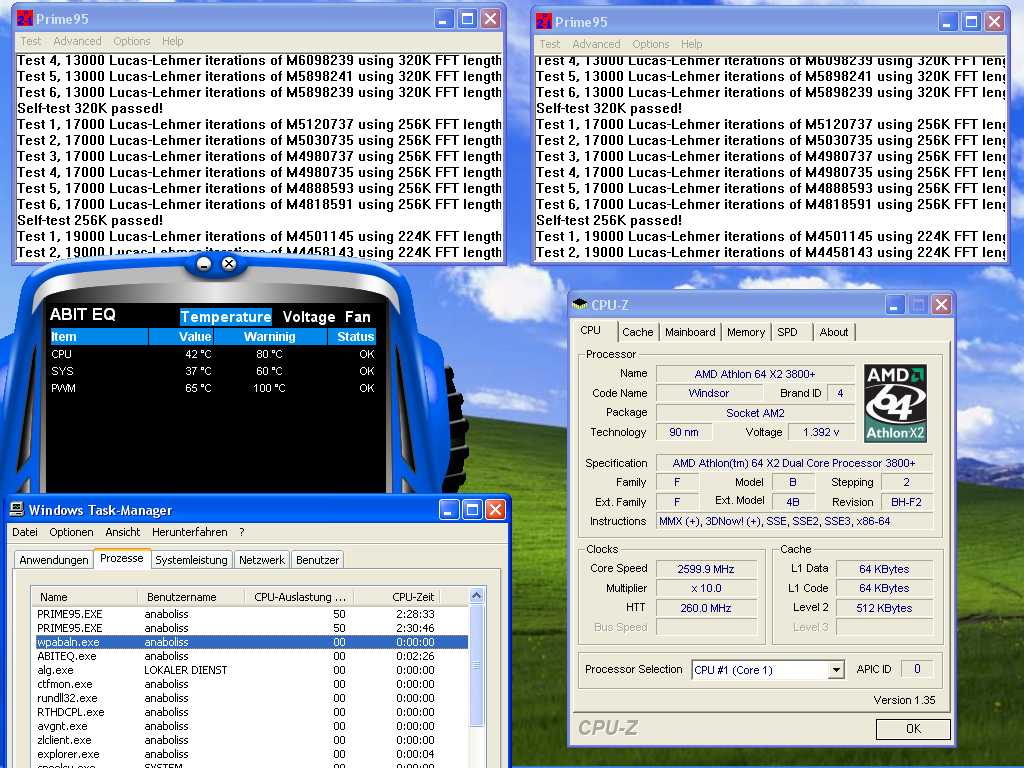Click the Prime95 icon in right window title
The height and width of the screenshot is (768, 1024).
tap(544, 22)
